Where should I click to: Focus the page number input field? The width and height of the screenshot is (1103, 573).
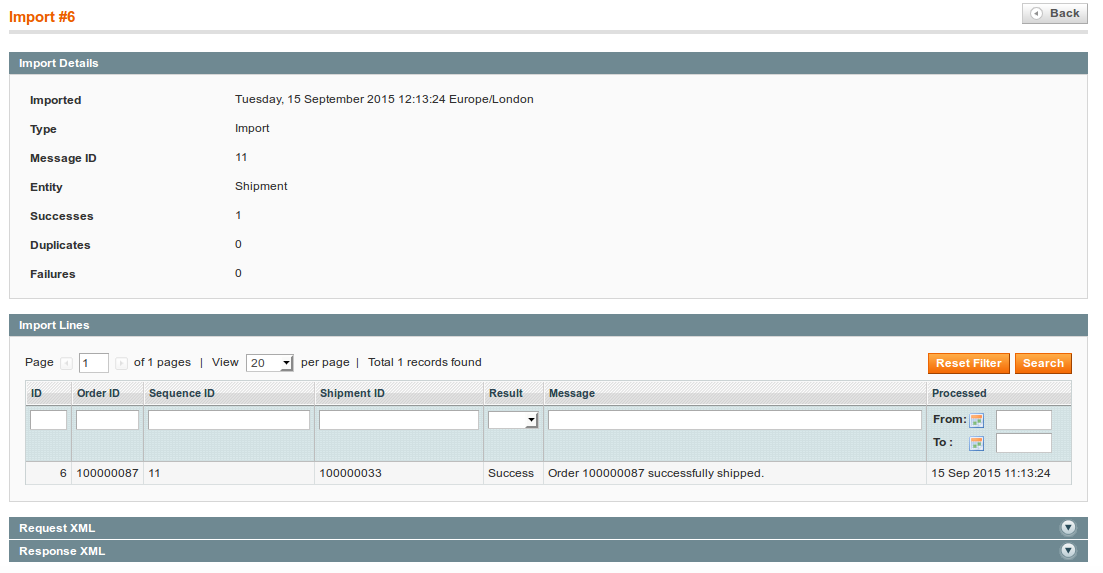click(94, 363)
